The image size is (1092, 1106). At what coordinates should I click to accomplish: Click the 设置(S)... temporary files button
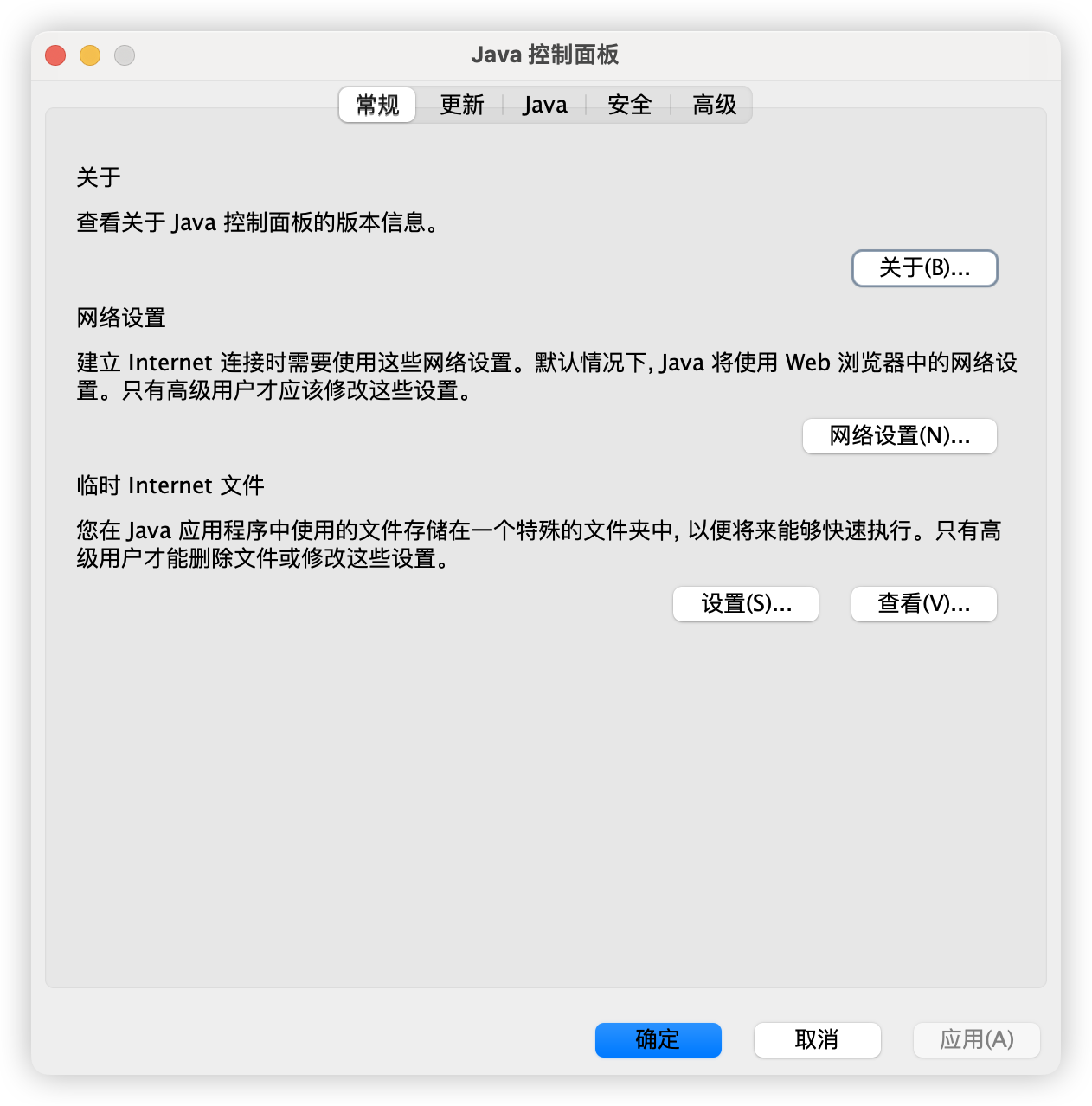tap(746, 603)
